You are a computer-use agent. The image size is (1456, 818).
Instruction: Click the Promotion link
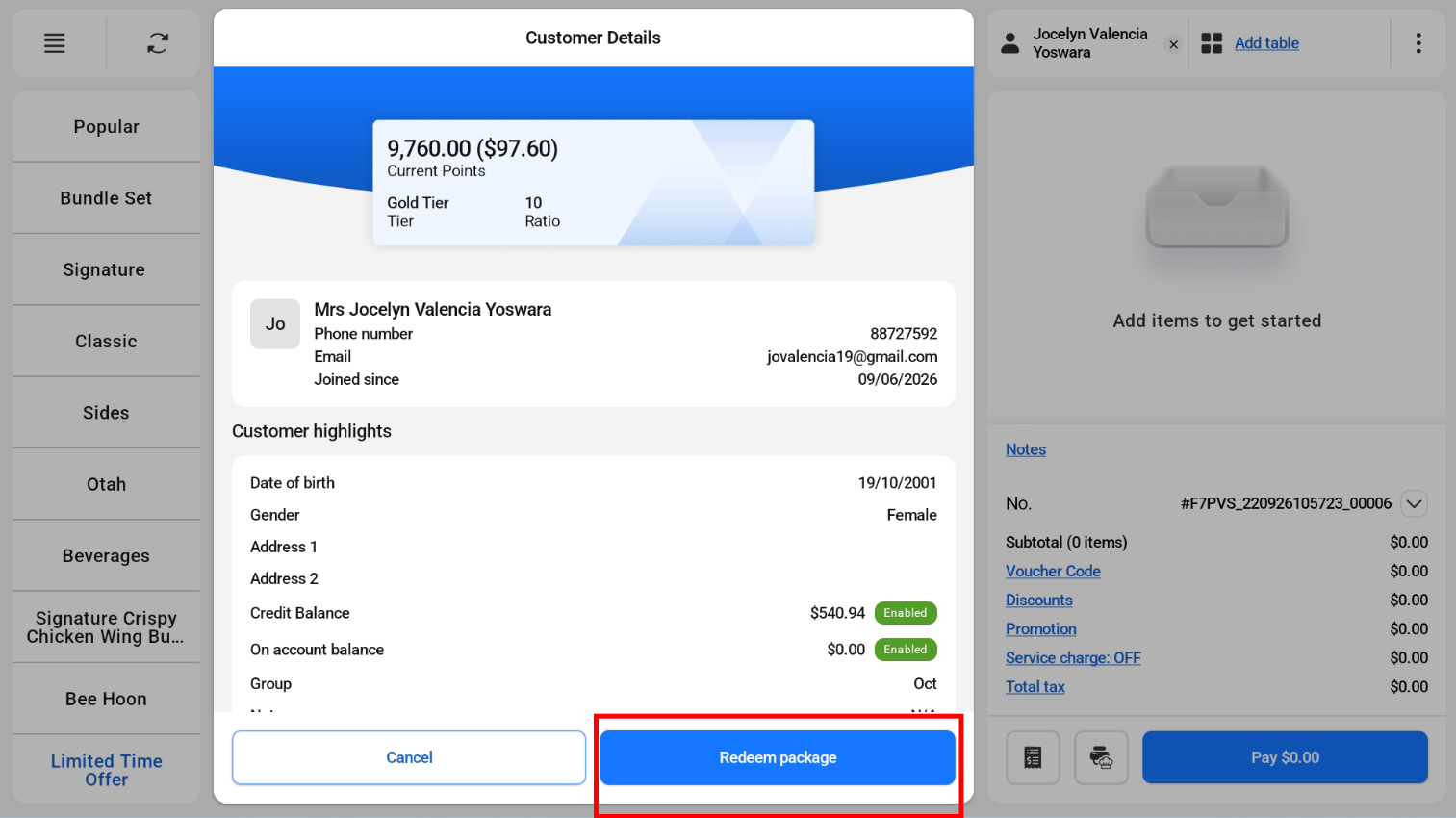[x=1041, y=628]
